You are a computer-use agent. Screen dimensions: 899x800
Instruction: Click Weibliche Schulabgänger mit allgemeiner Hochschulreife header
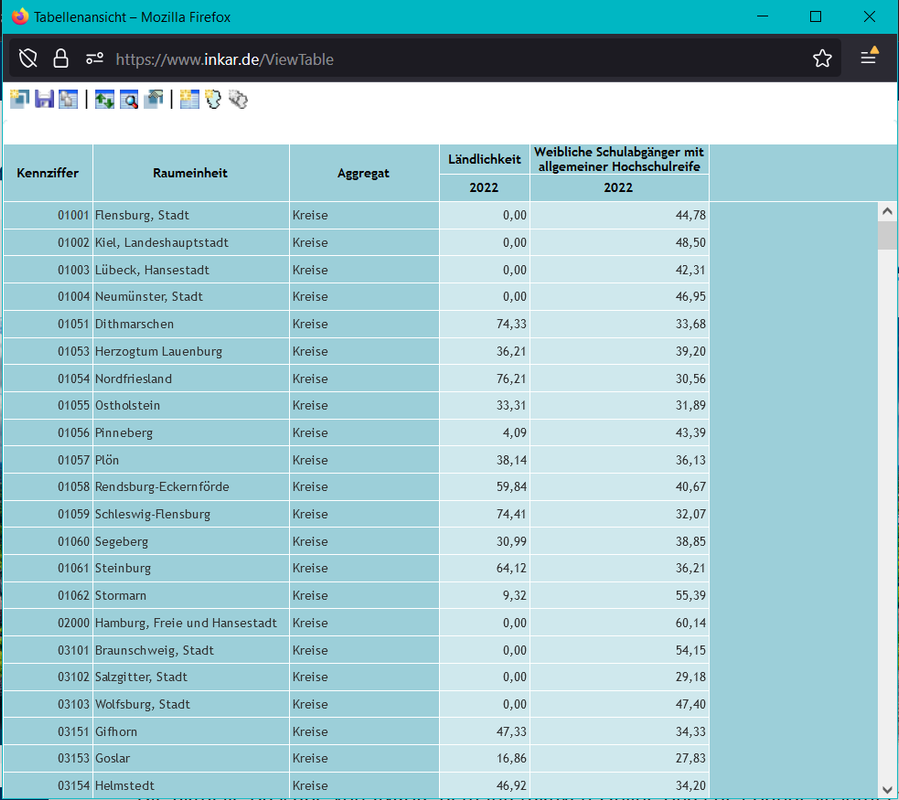(x=619, y=159)
